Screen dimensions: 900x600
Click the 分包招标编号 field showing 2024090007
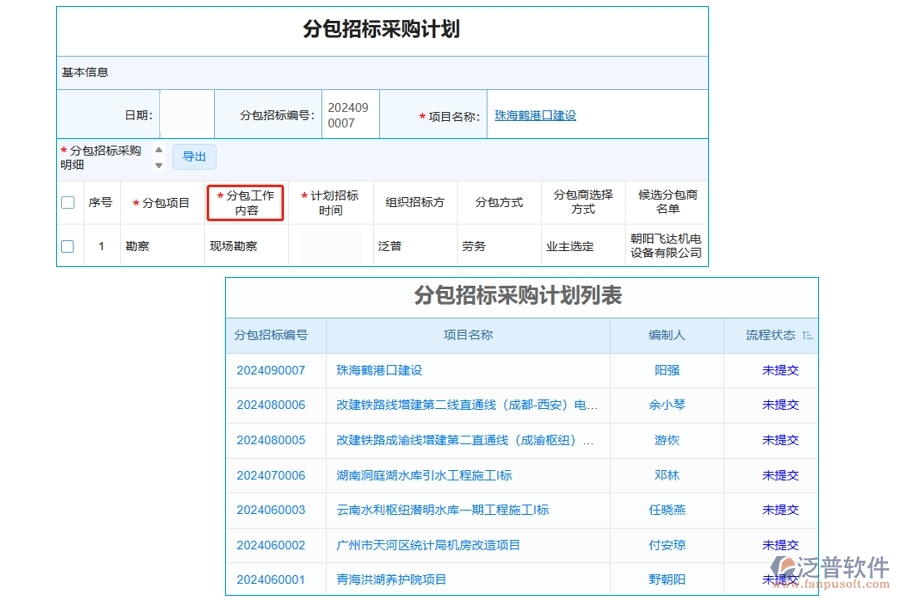(x=349, y=113)
